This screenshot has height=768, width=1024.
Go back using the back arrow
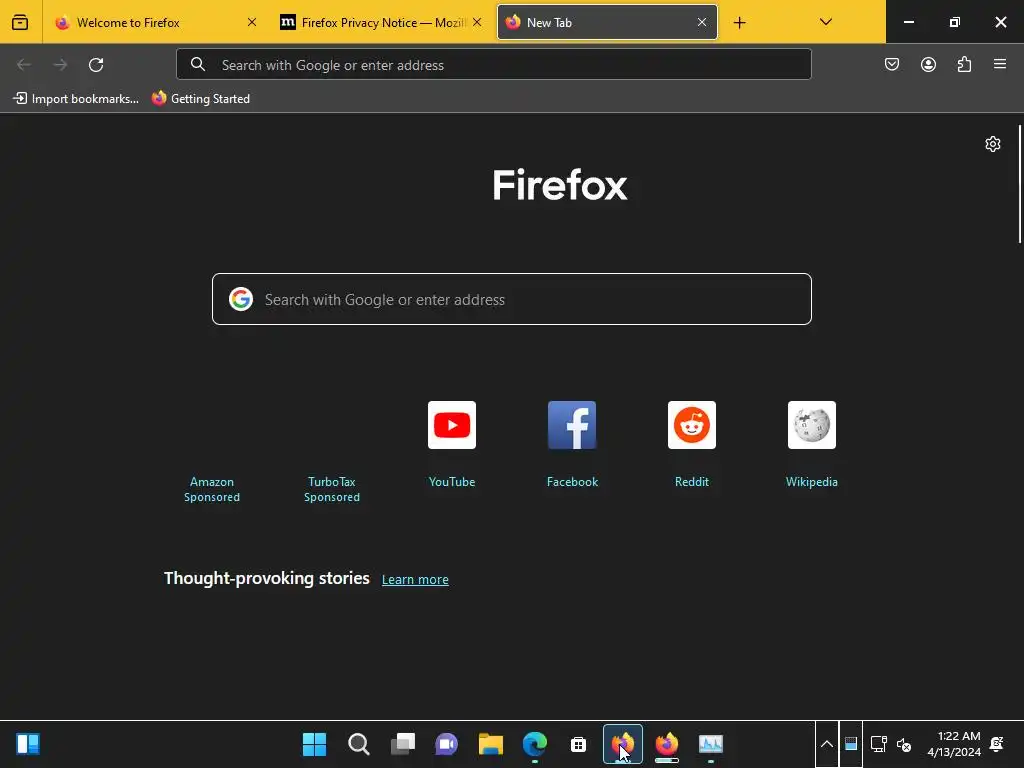point(24,65)
